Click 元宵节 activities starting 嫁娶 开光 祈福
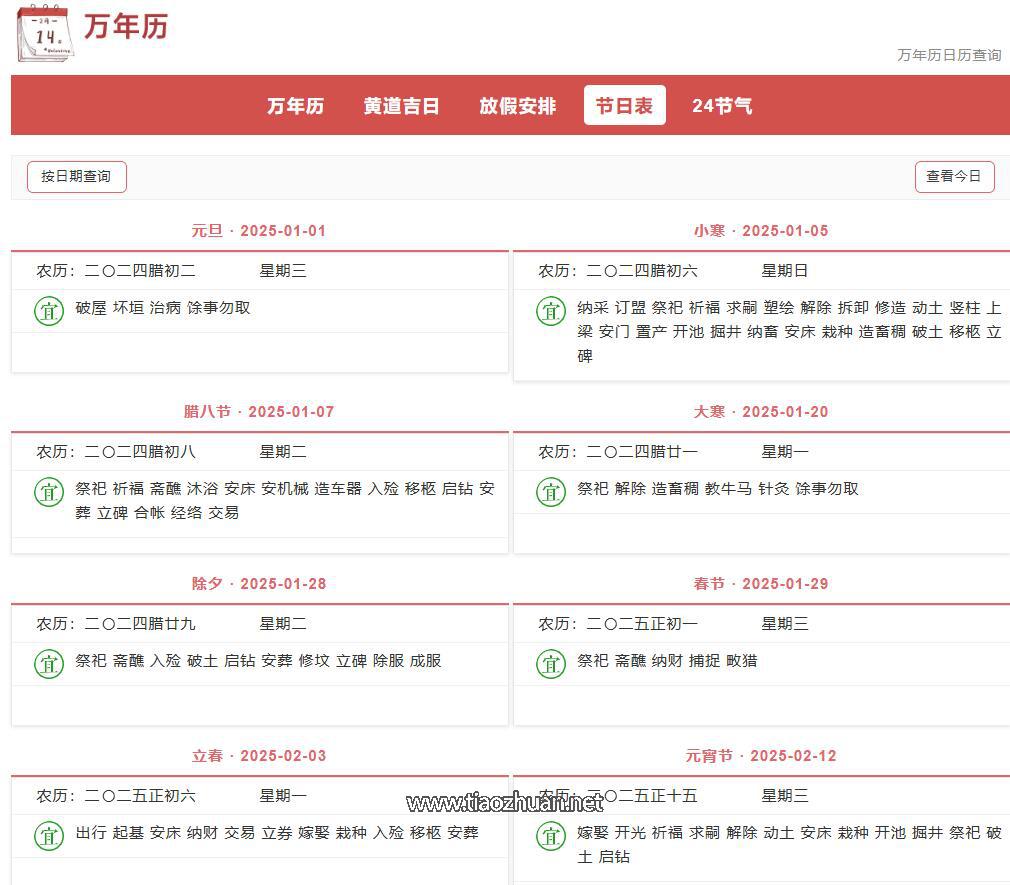This screenshot has height=885, width=1010. pyautogui.click(x=789, y=844)
